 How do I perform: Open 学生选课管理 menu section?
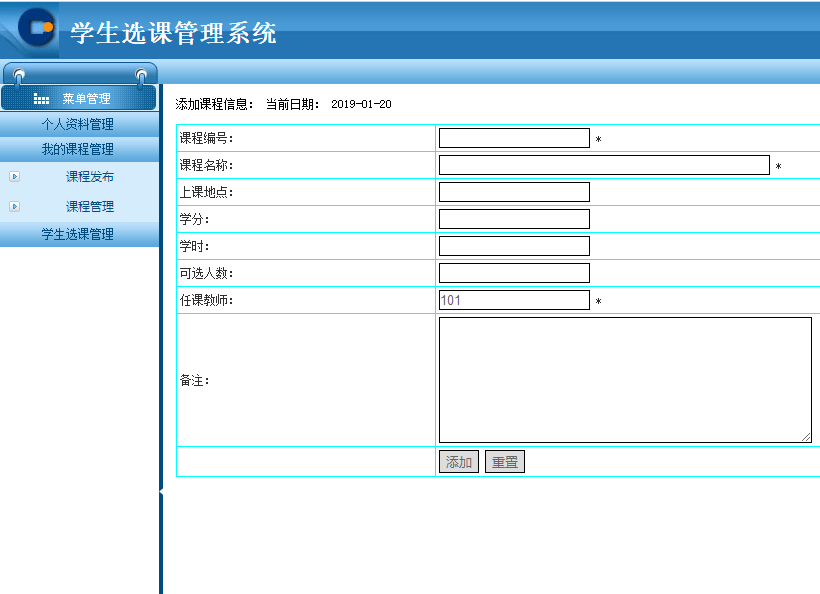pyautogui.click(x=78, y=234)
